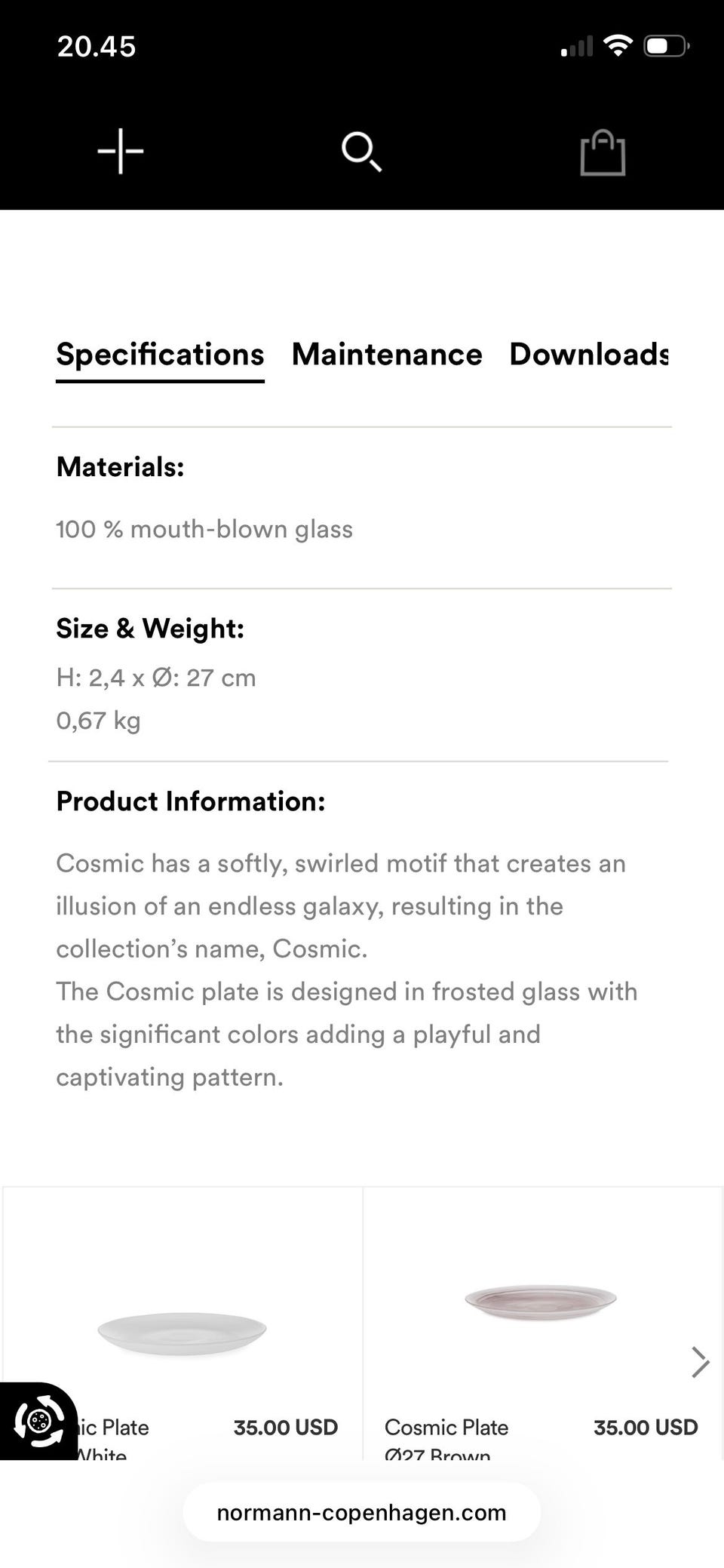The image size is (724, 1568).
Task: Click the Product Information heading
Action: pyautogui.click(x=191, y=801)
